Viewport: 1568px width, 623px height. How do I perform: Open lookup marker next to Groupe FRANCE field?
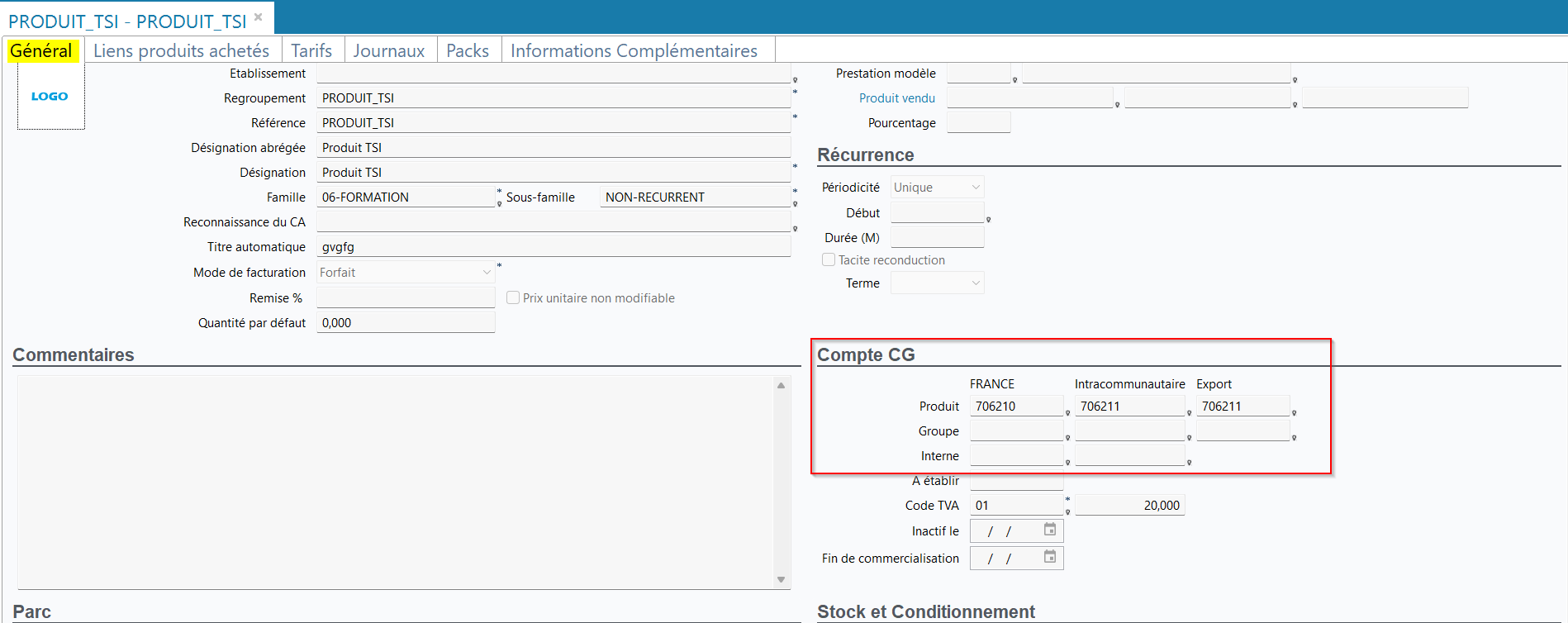(1067, 438)
